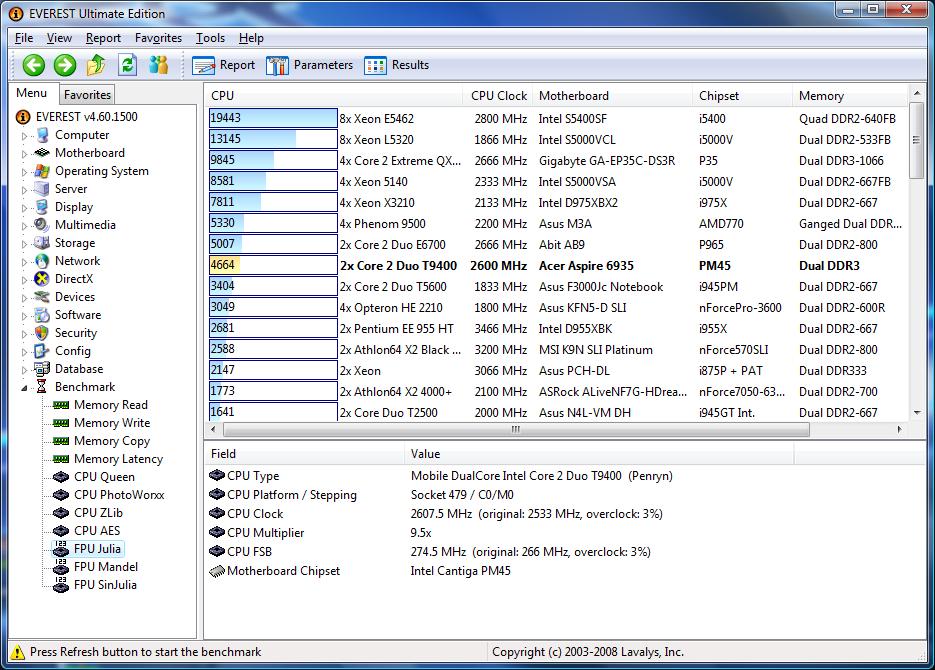This screenshot has height=670, width=935.
Task: Expand the Network tree node
Action: [24, 262]
